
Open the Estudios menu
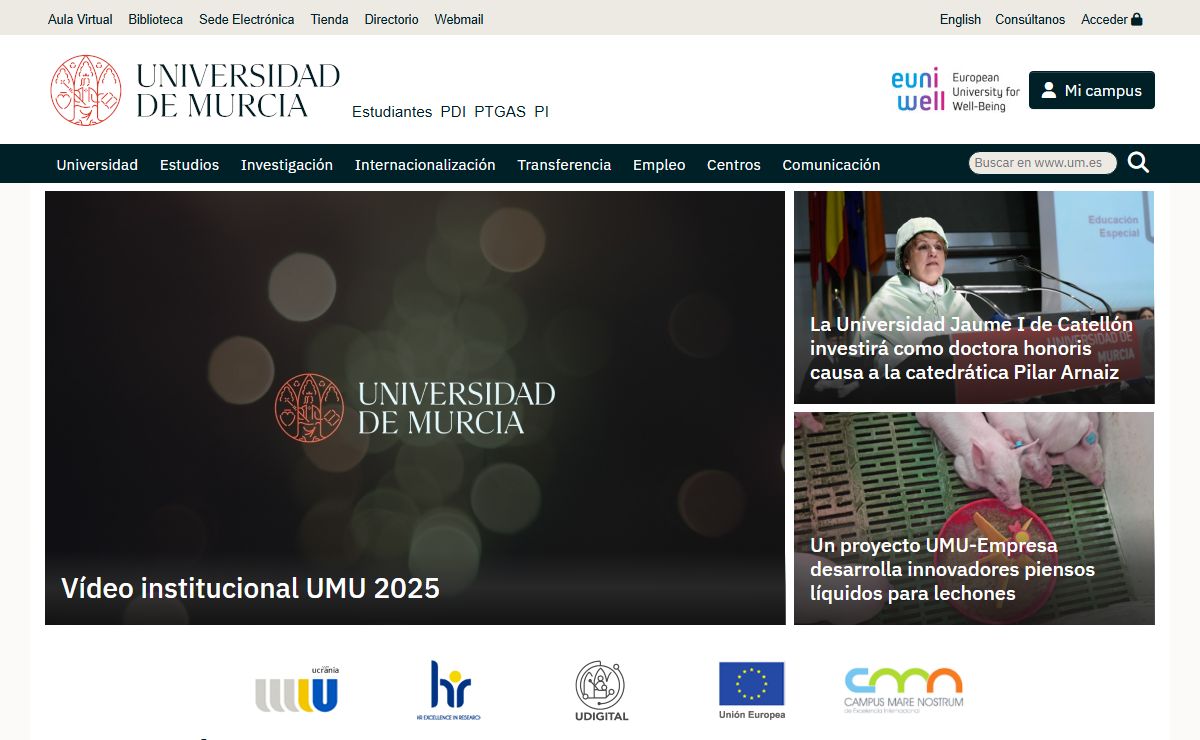click(189, 165)
